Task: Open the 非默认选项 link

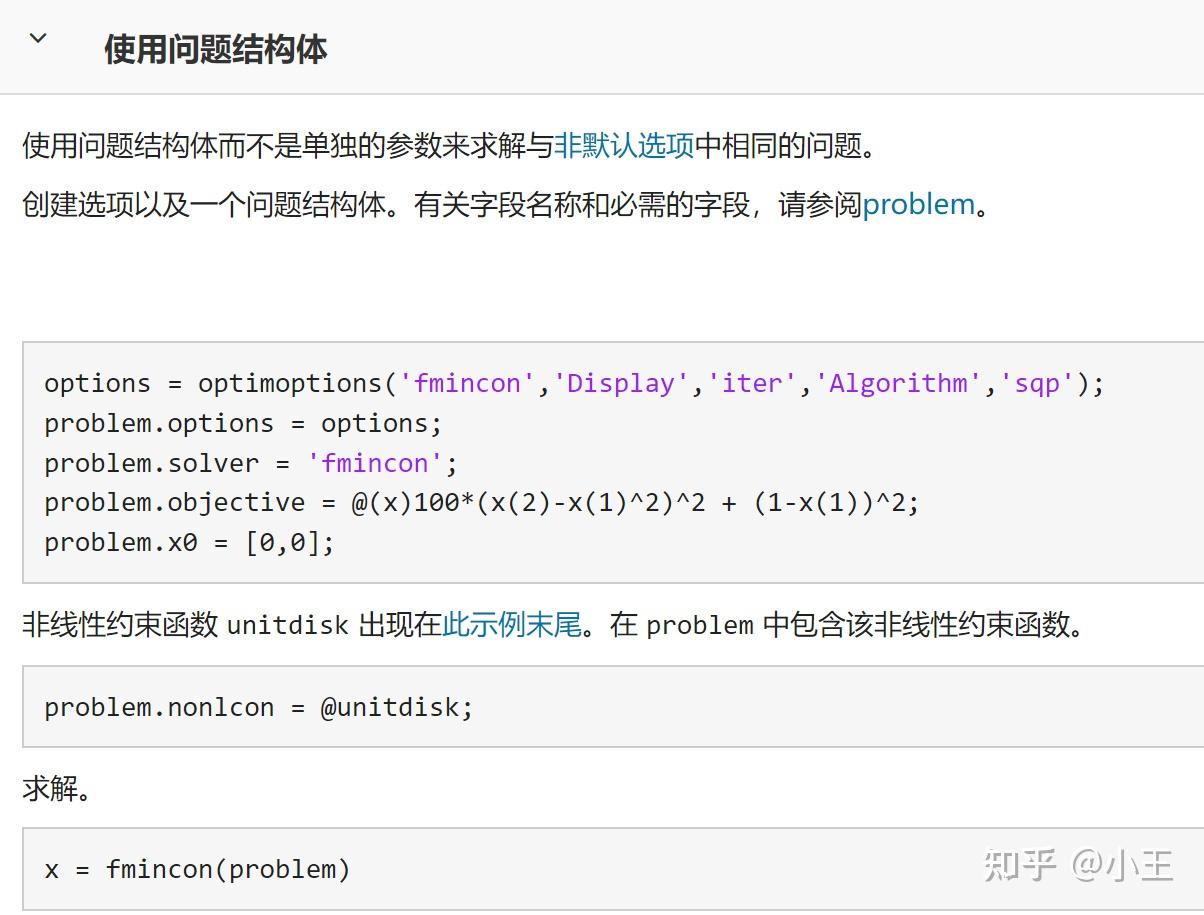Action: point(624,146)
